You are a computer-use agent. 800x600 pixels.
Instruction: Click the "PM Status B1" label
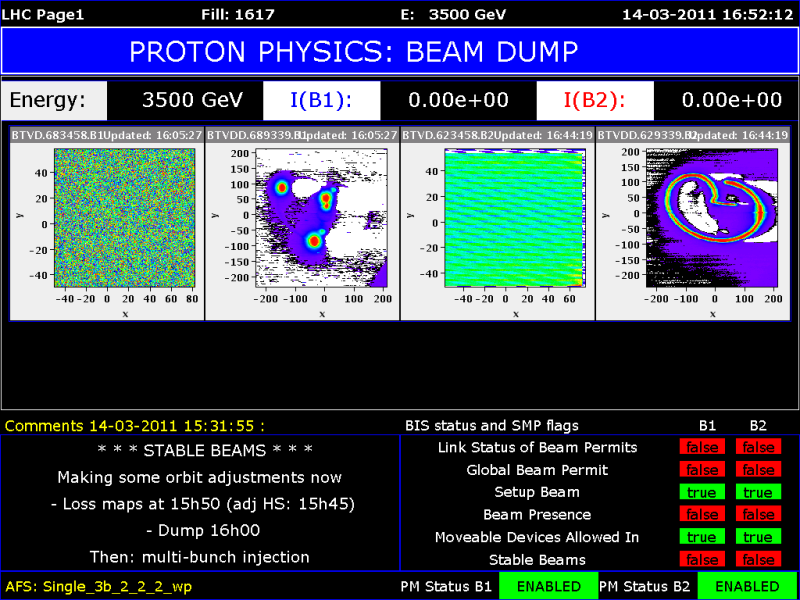447,587
